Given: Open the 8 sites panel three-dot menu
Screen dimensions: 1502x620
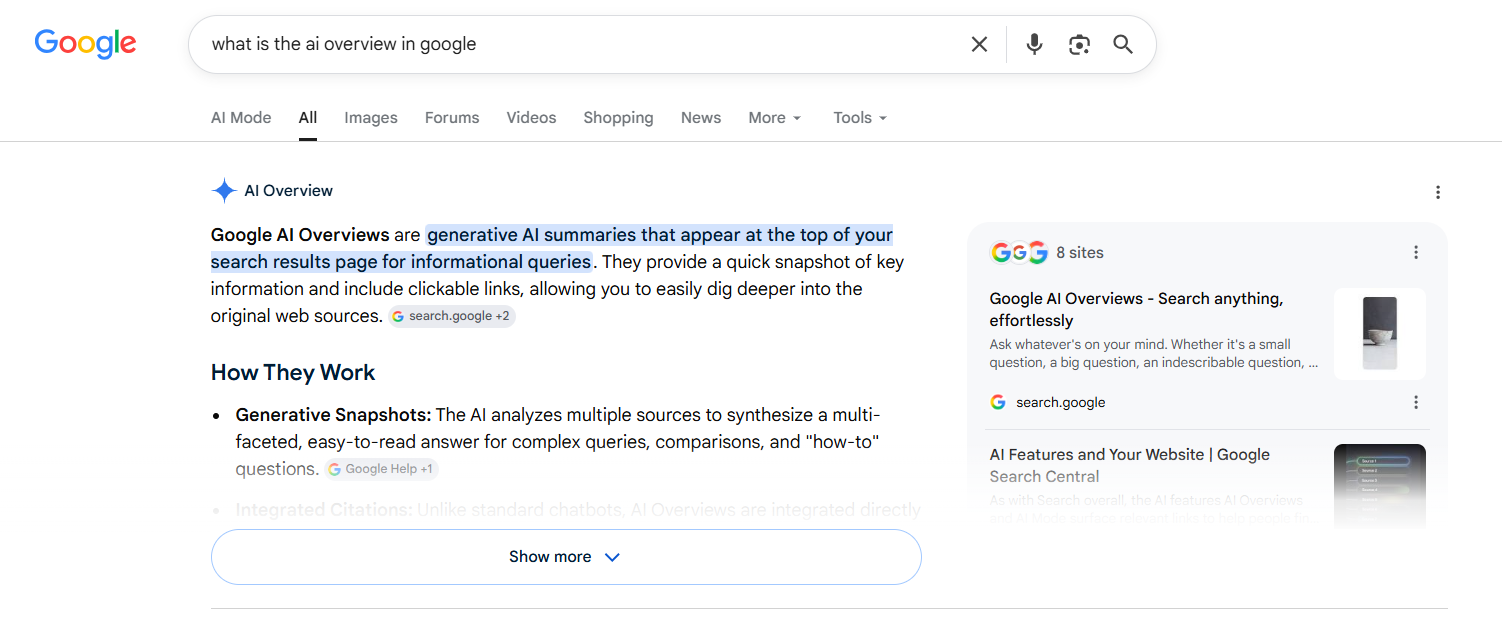Looking at the screenshot, I should [x=1415, y=252].
